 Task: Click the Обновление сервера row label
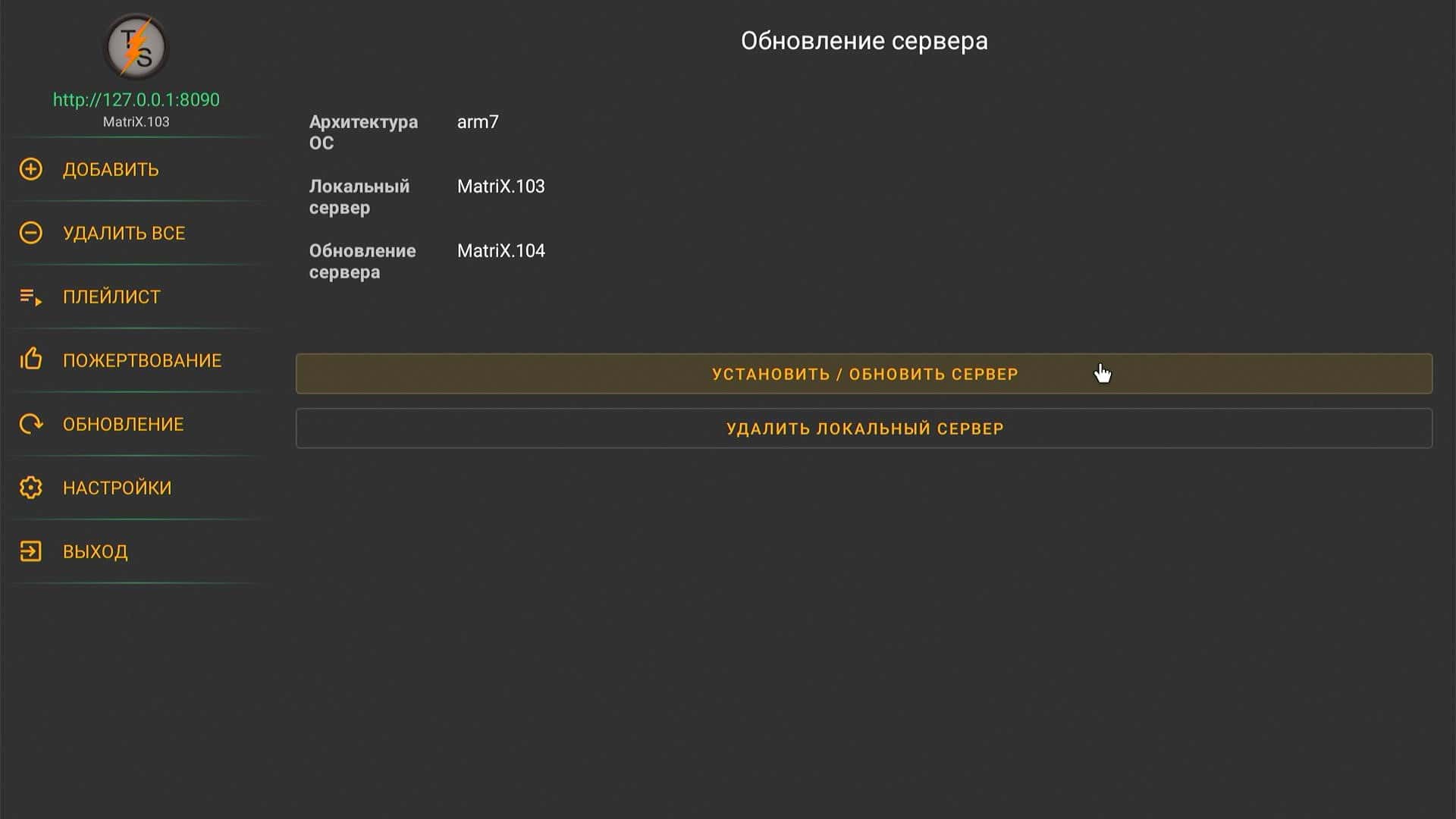(362, 261)
